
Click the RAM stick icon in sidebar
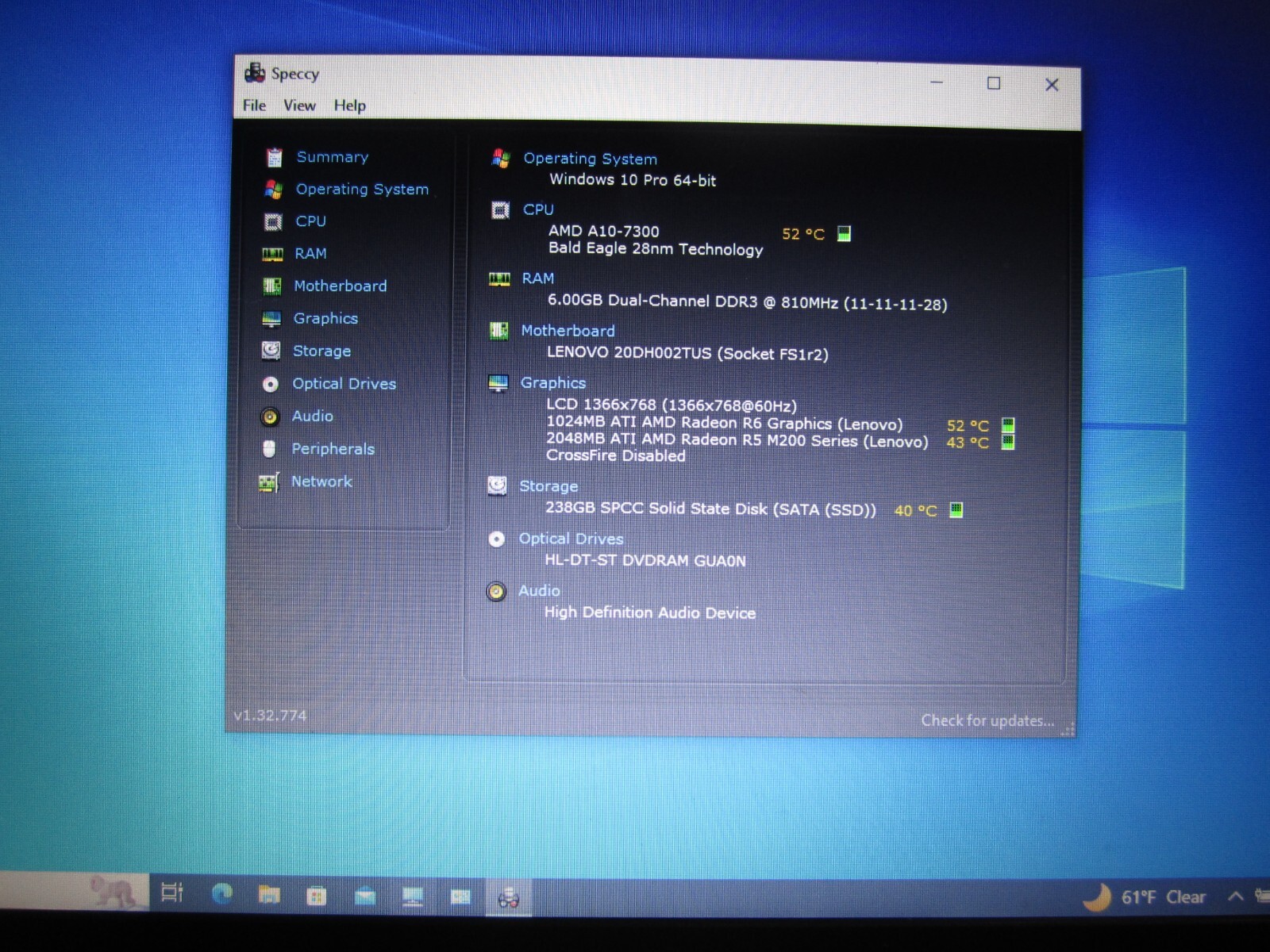click(x=272, y=254)
